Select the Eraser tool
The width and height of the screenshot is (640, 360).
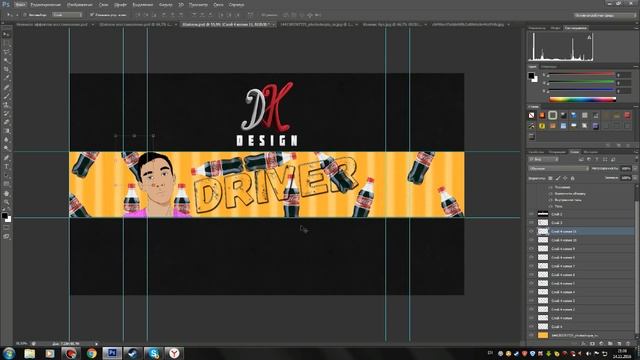pos(7,122)
